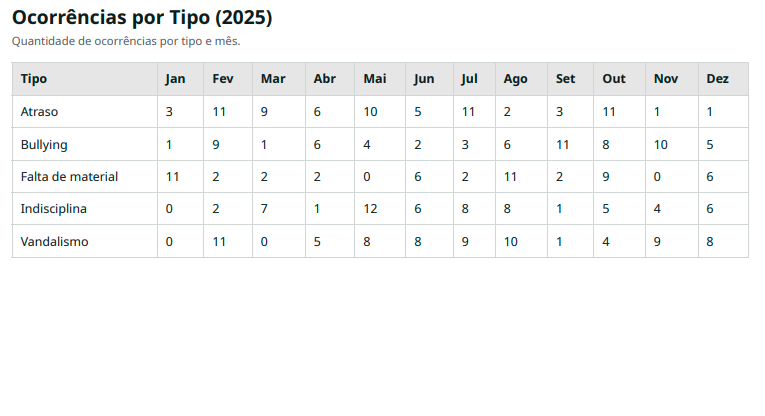Select the 'Mai' column header
The width and height of the screenshot is (765, 416).
click(x=375, y=79)
